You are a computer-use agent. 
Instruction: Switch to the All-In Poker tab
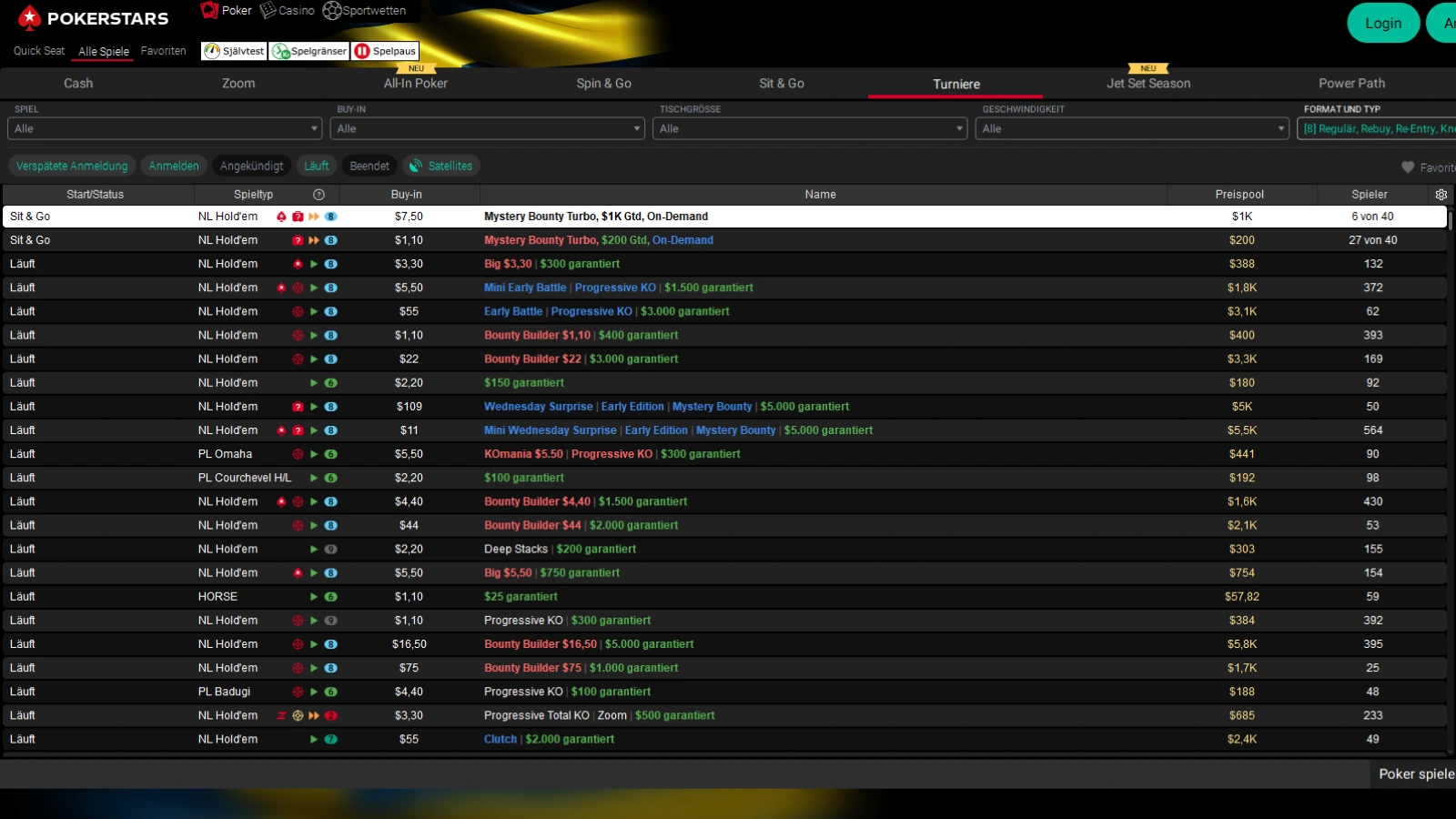tap(416, 83)
